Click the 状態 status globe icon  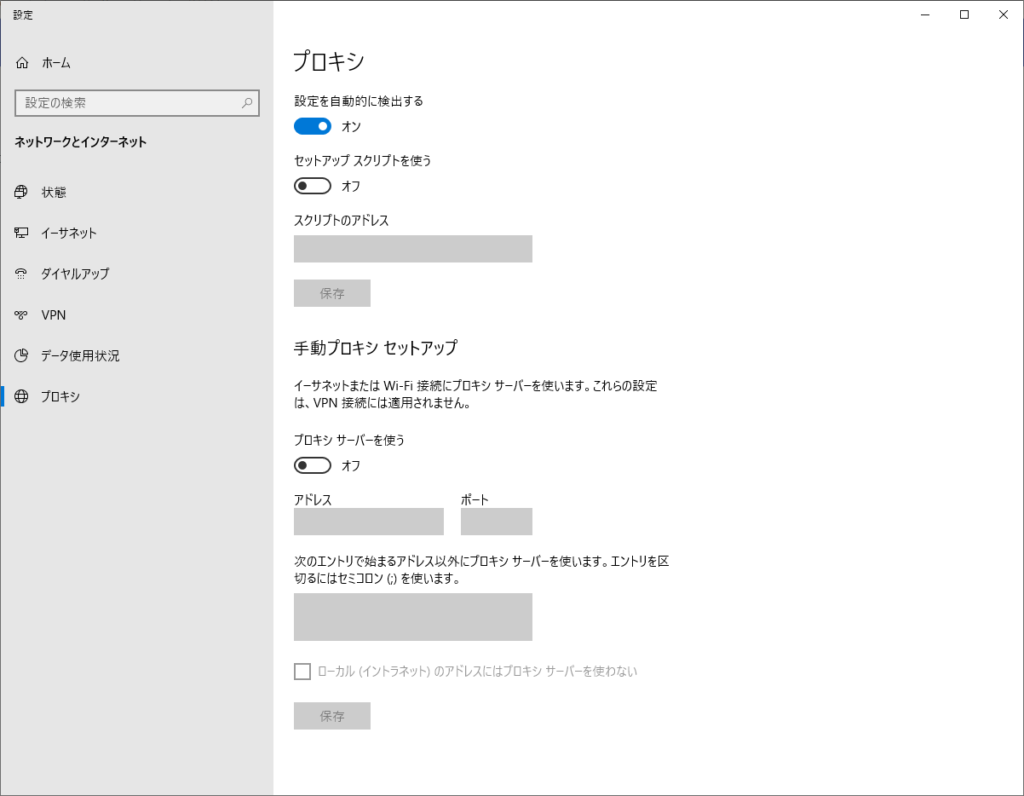point(21,192)
